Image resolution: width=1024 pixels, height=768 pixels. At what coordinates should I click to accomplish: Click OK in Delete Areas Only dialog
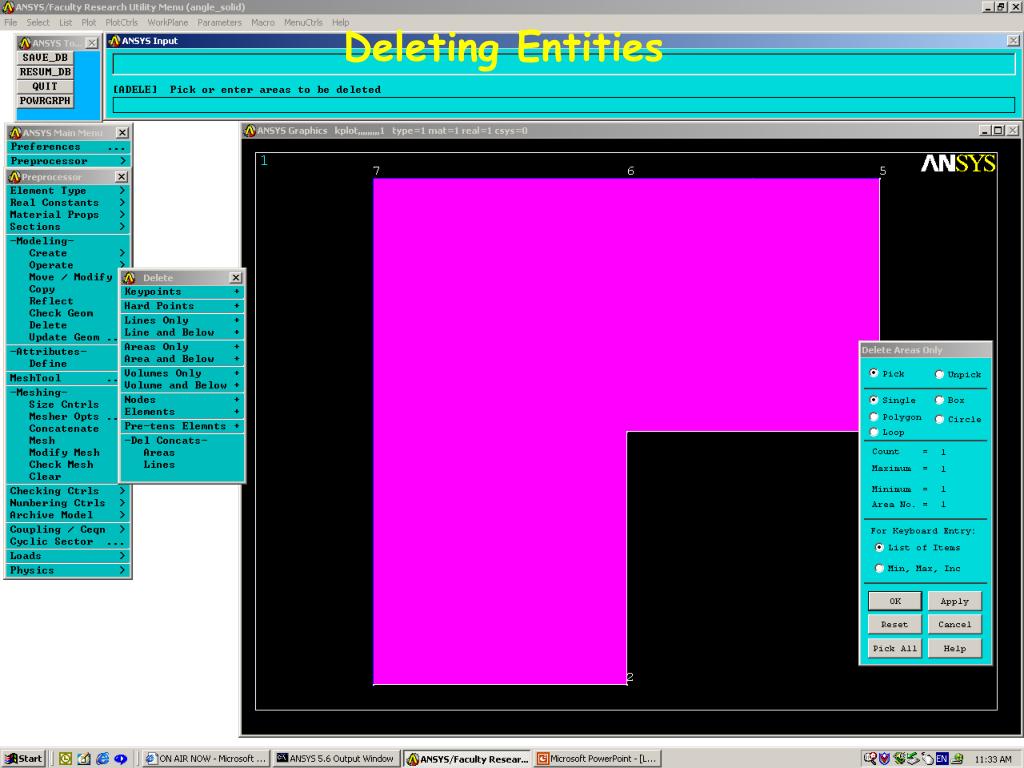(x=895, y=601)
